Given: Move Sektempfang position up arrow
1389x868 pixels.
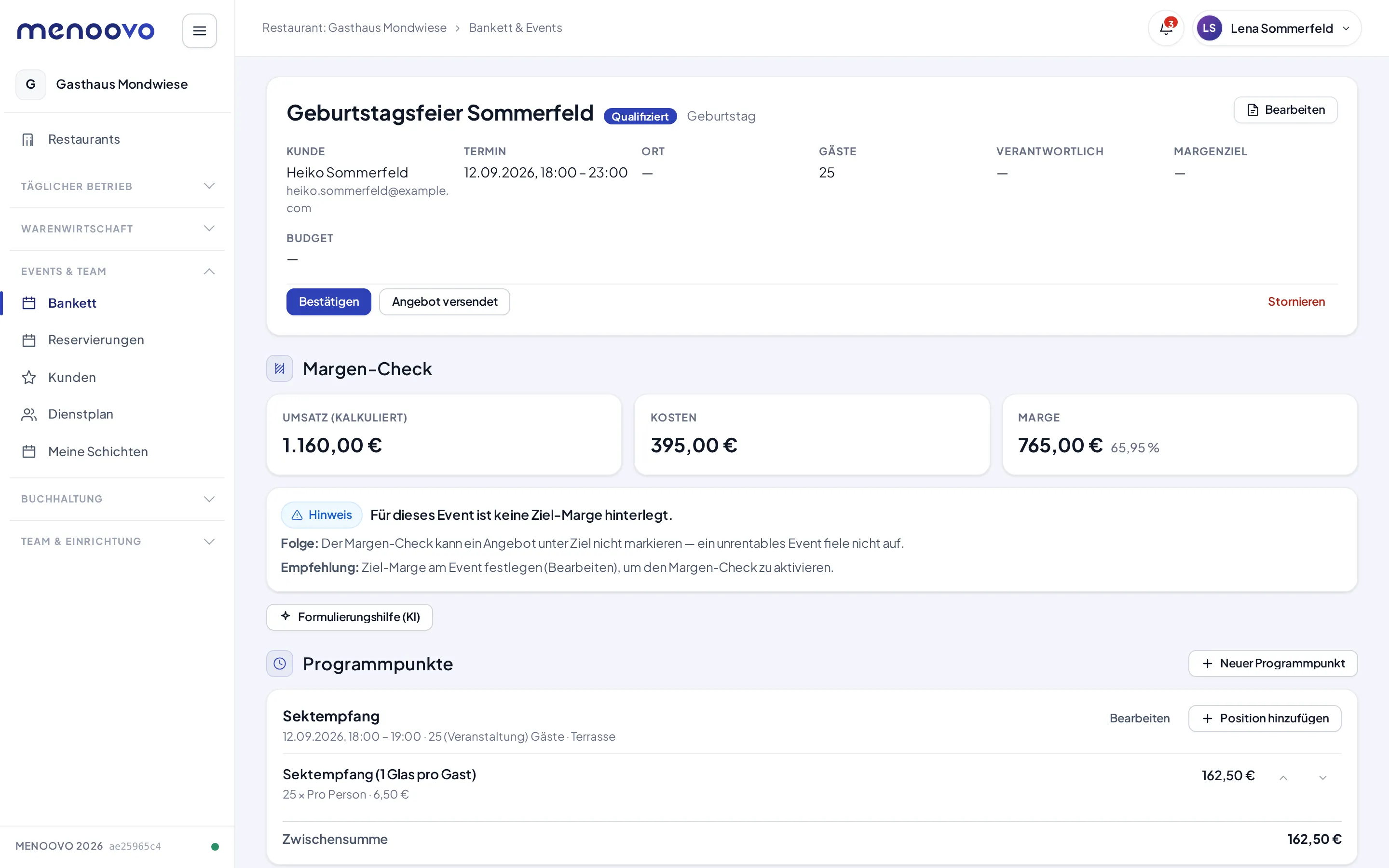Looking at the screenshot, I should (x=1283, y=777).
